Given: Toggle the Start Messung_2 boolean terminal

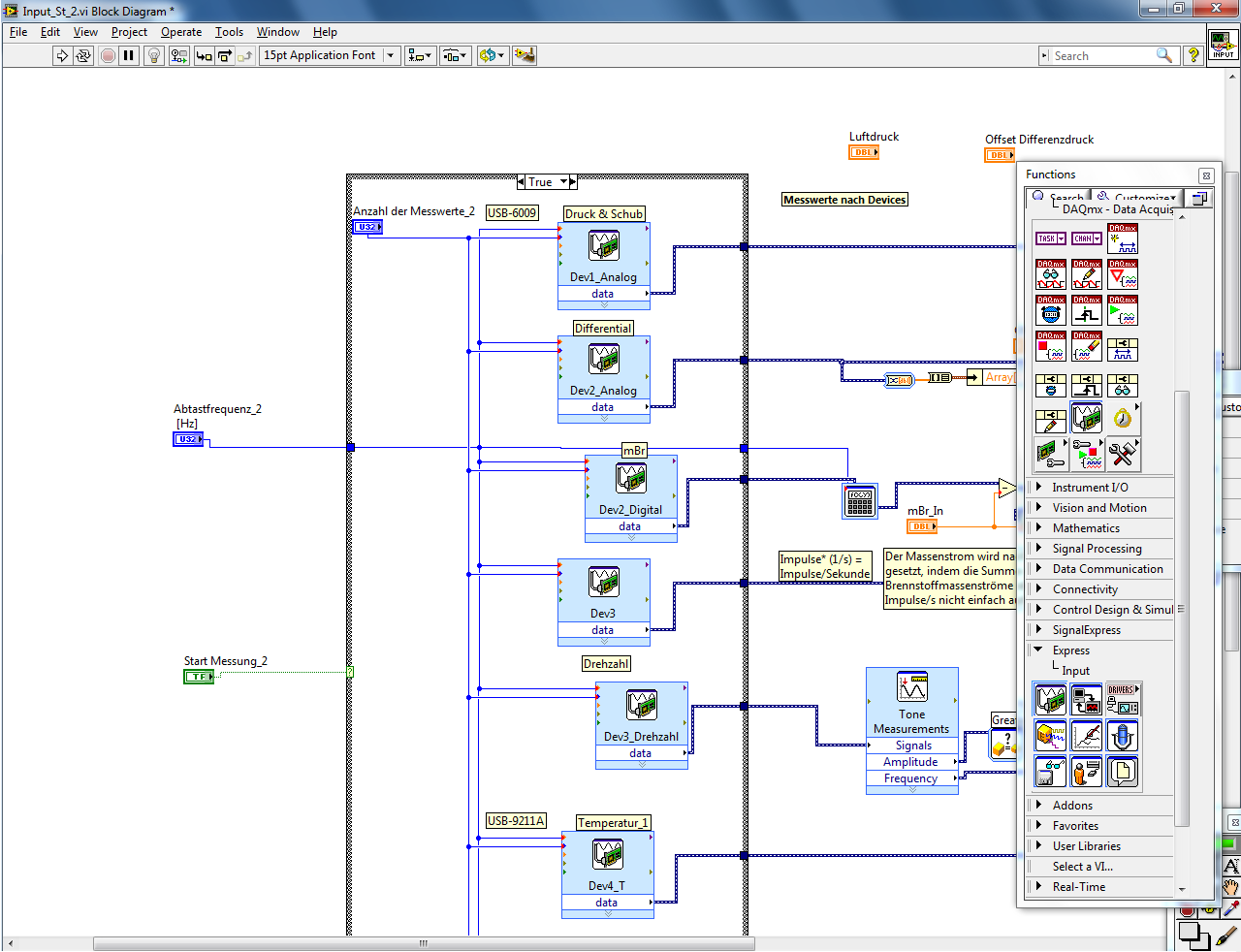Looking at the screenshot, I should pyautogui.click(x=199, y=677).
